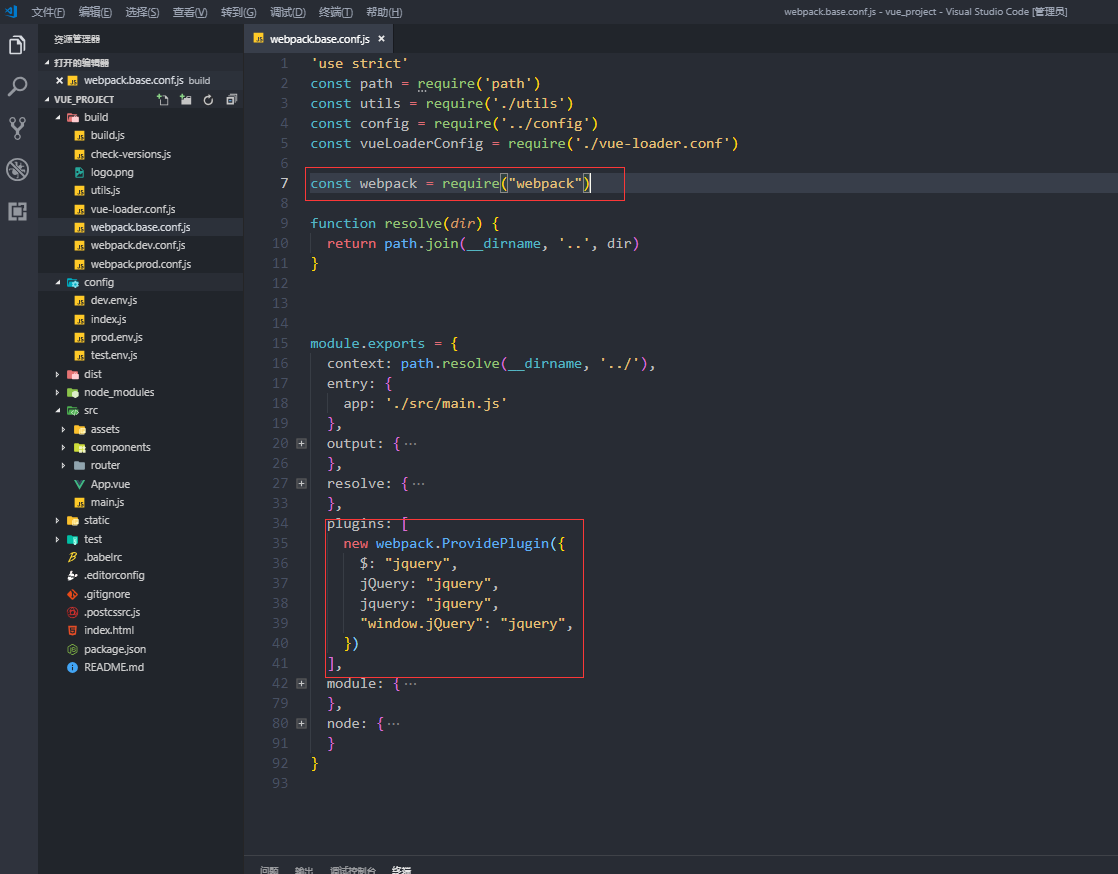
Task: Refresh the explorer file tree
Action: 208,100
